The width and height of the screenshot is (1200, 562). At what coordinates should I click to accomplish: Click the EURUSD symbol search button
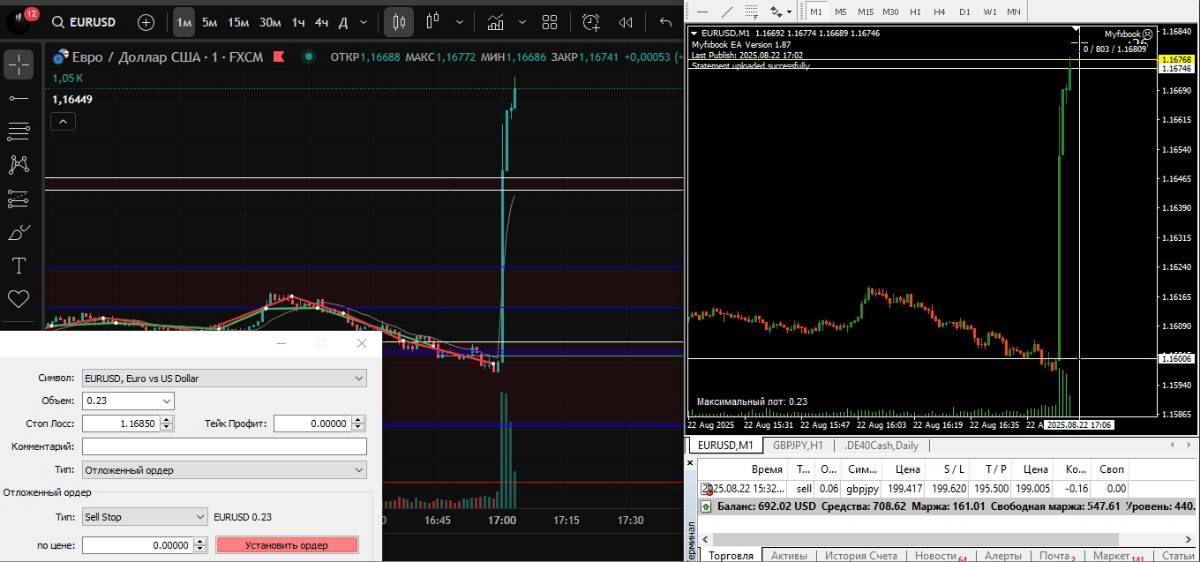(84, 22)
